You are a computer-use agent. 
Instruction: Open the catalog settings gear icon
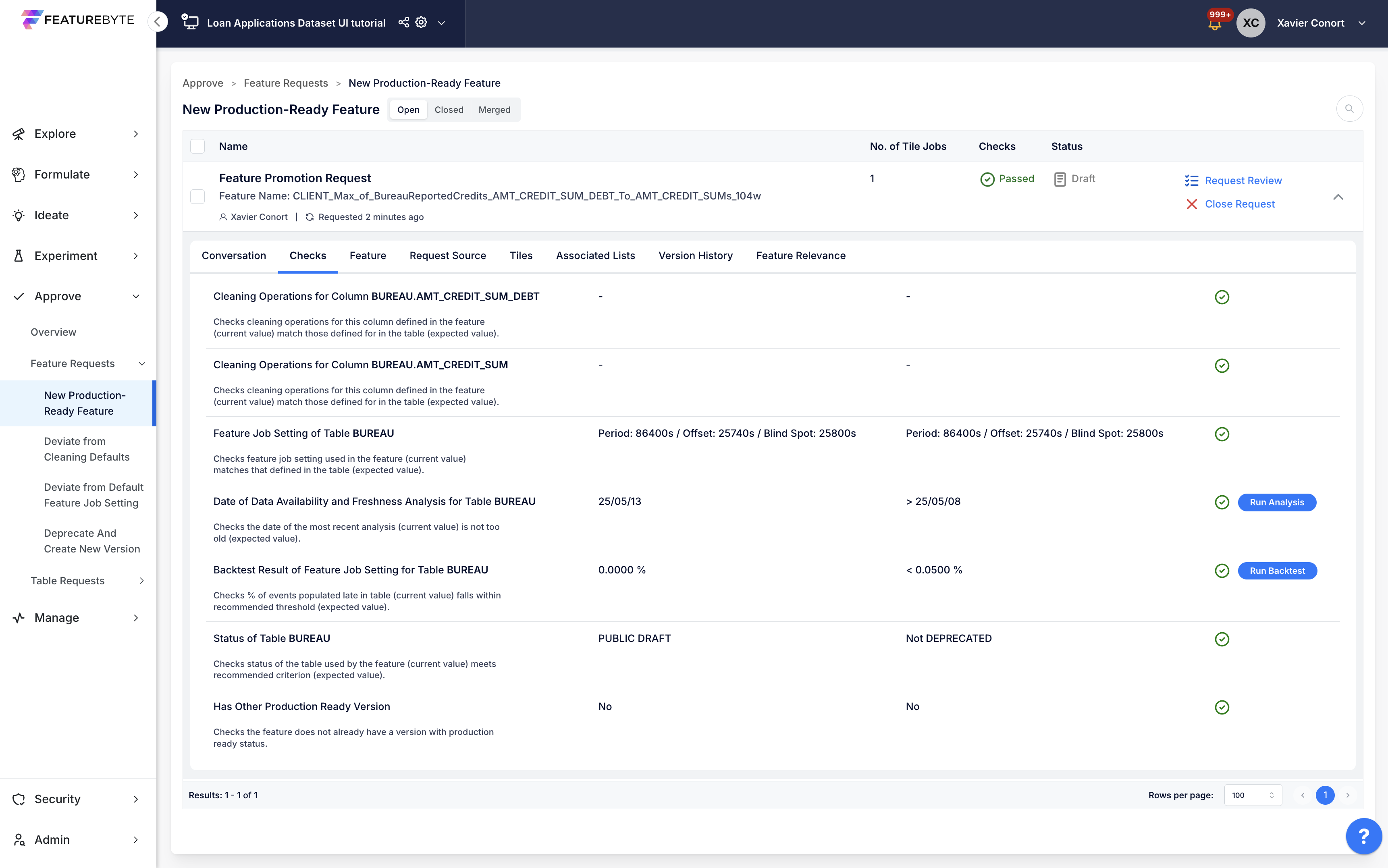421,23
